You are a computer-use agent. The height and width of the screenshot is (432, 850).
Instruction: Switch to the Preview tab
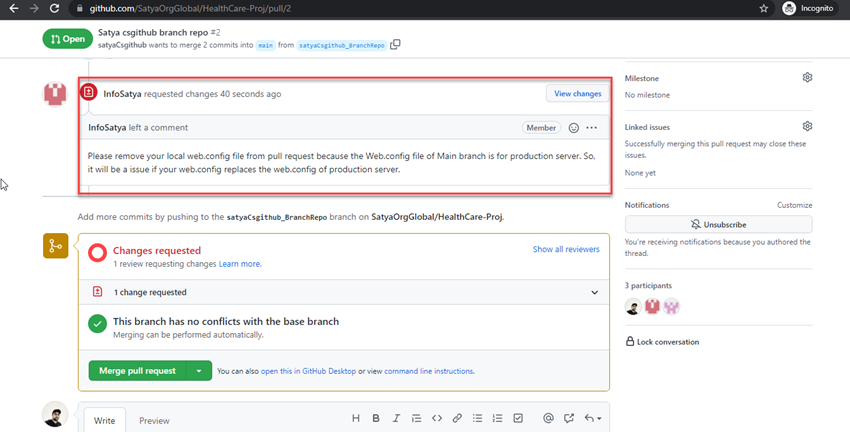(154, 420)
